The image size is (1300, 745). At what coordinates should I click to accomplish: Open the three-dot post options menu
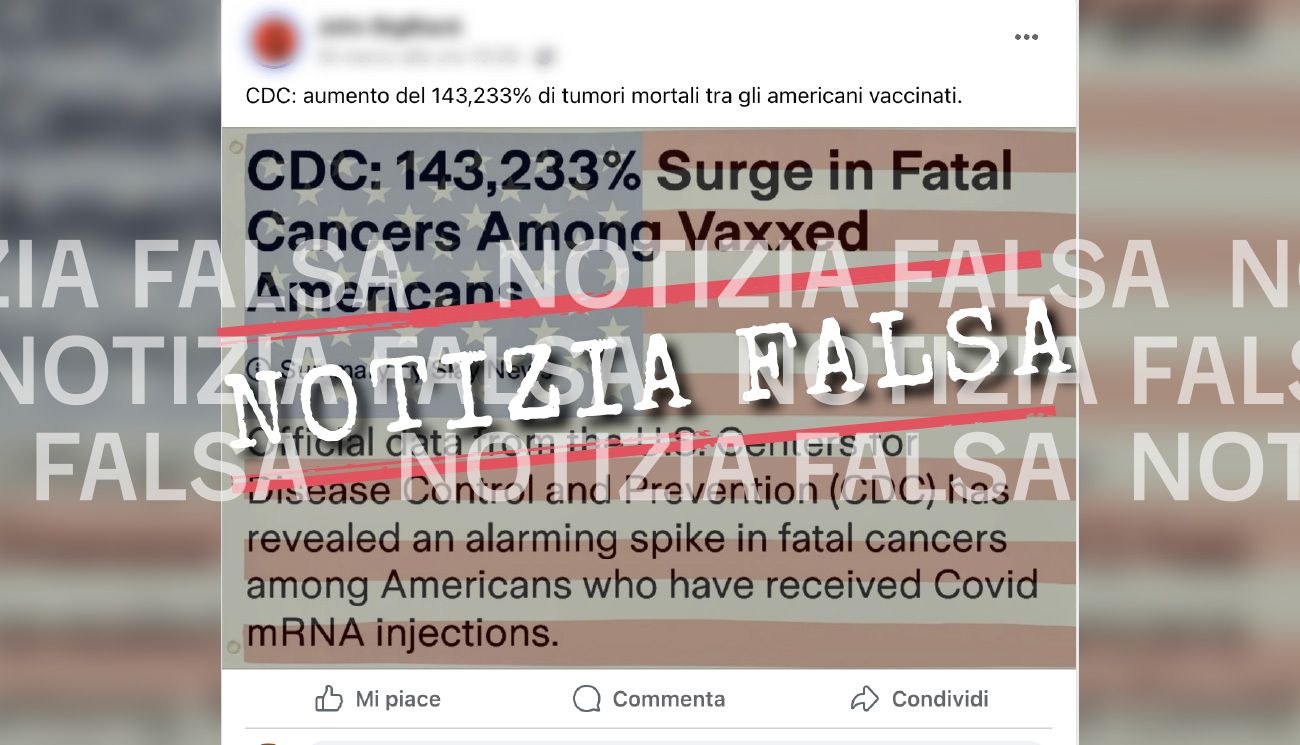(1026, 37)
